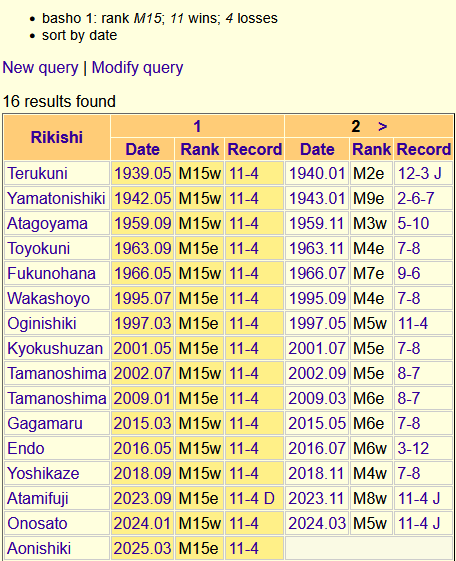Open rikishi Gagamaru's profile
The image size is (456, 561).
[45, 424]
